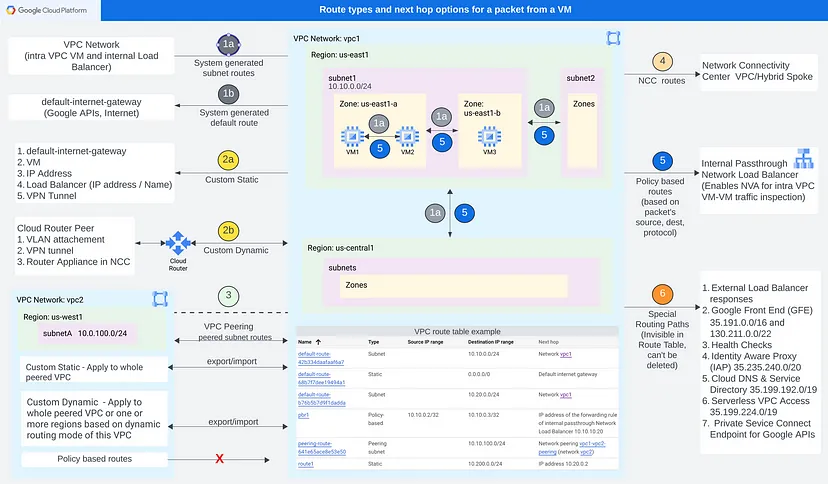Screen dimensions: 828x484
Task: Click the purple 1a system subnet routes badge
Action: (228, 44)
